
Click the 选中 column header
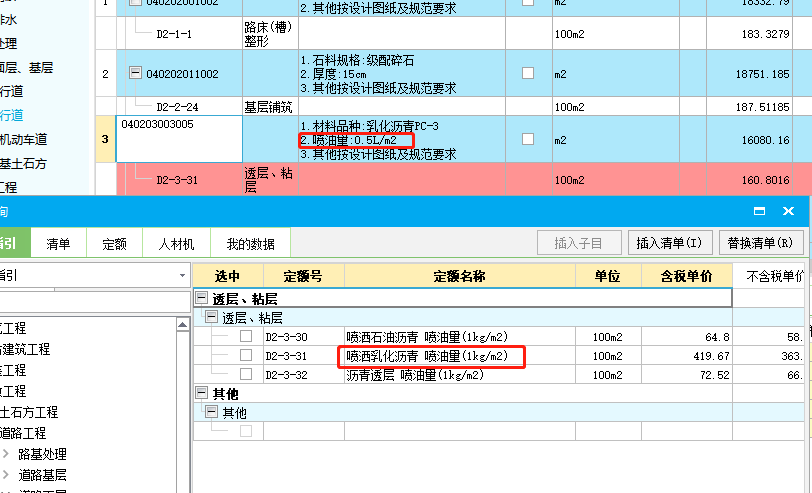tap(228, 276)
